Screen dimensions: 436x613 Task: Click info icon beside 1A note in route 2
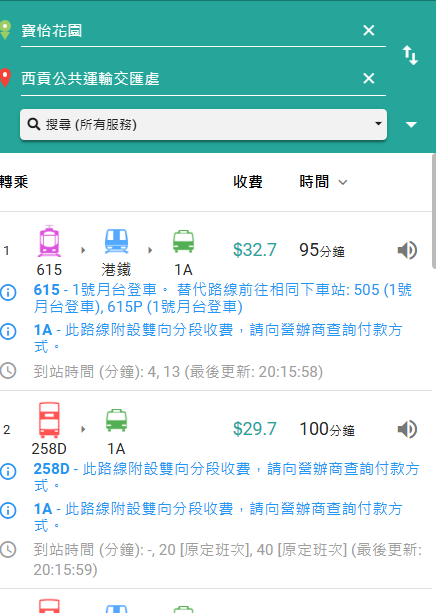pos(8,511)
